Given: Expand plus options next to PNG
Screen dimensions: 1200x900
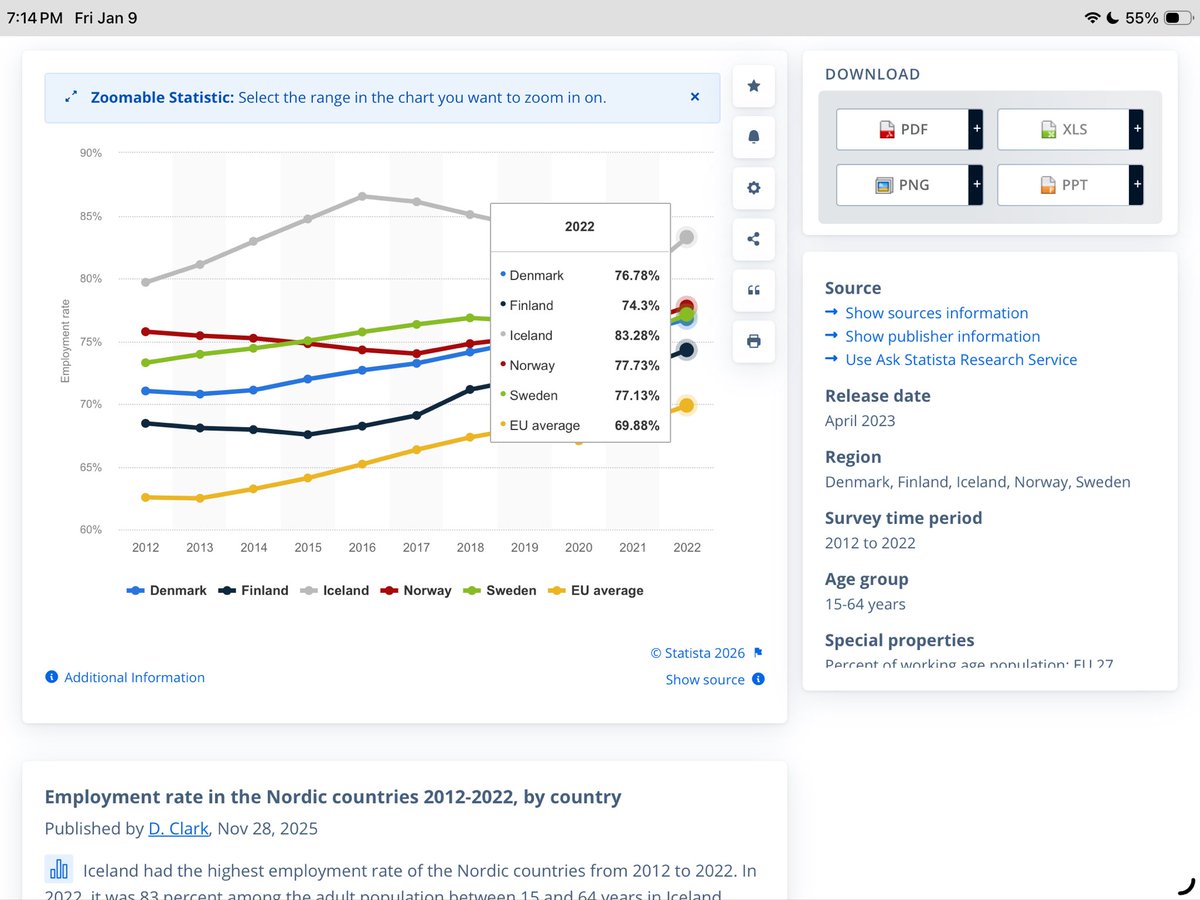Looking at the screenshot, I should coord(977,185).
